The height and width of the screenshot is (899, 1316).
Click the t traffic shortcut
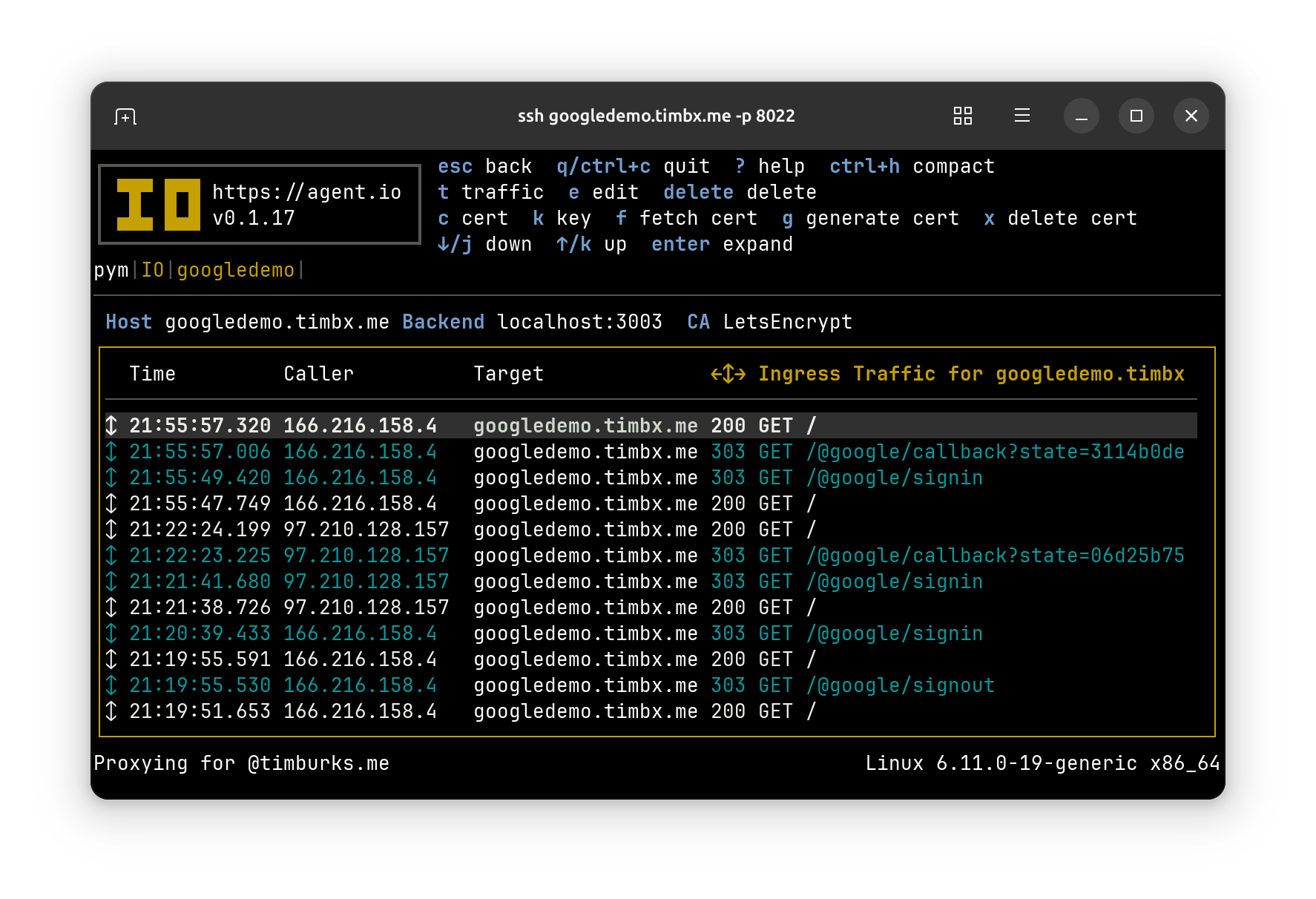click(x=490, y=192)
